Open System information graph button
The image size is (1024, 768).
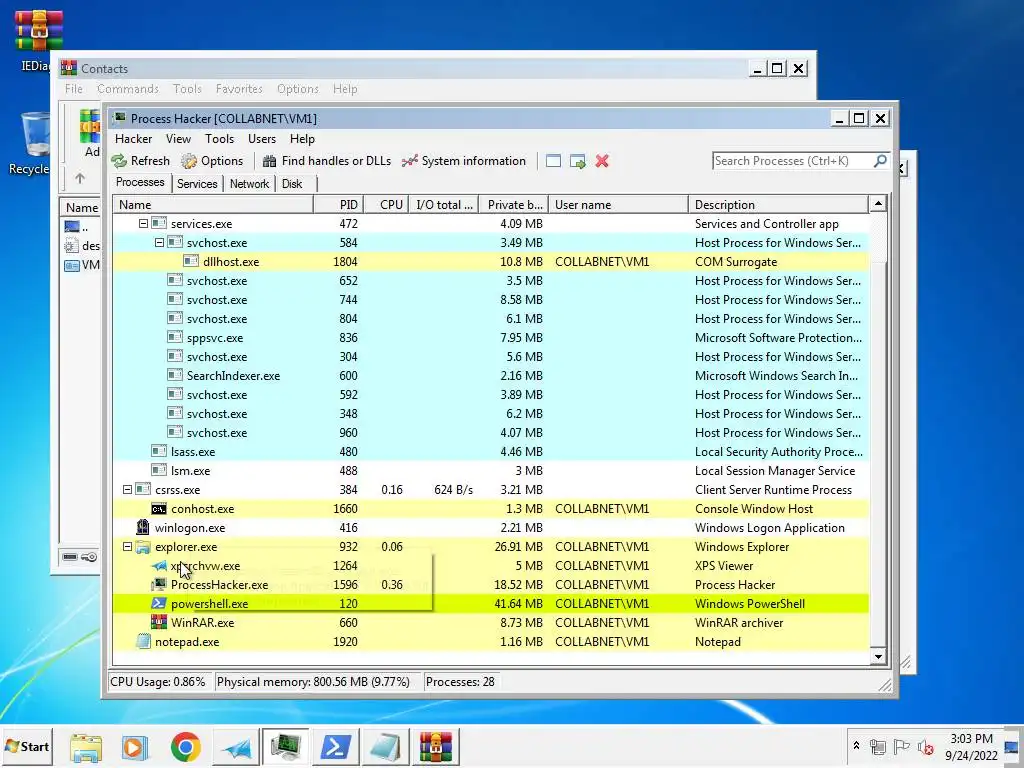pos(464,161)
